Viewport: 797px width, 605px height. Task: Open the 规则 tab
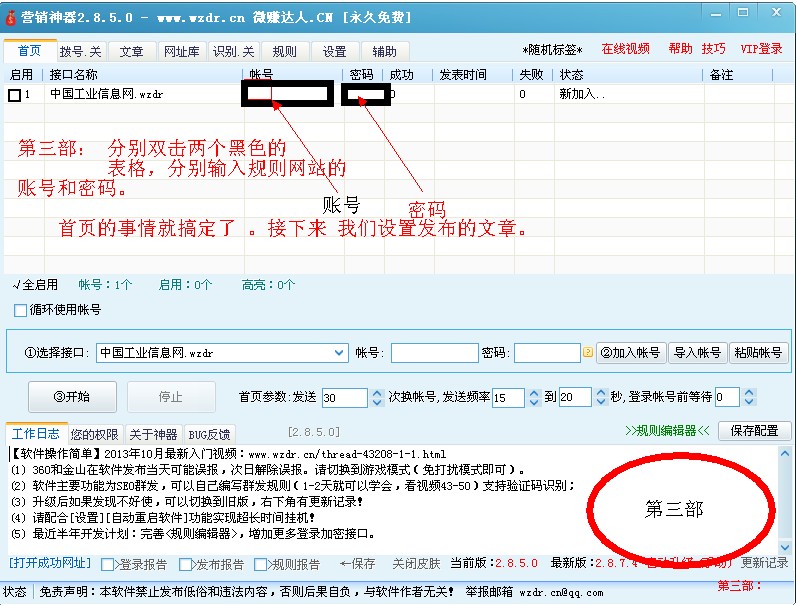(x=284, y=52)
